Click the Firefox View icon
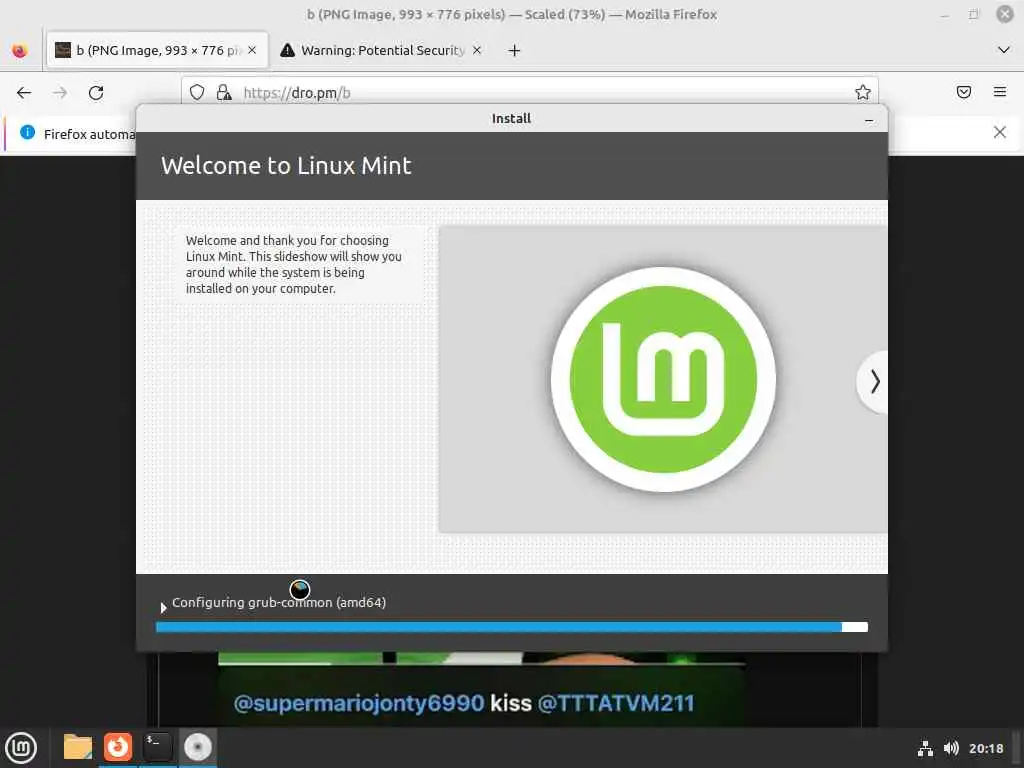The width and height of the screenshot is (1024, 768). pyautogui.click(x=20, y=50)
